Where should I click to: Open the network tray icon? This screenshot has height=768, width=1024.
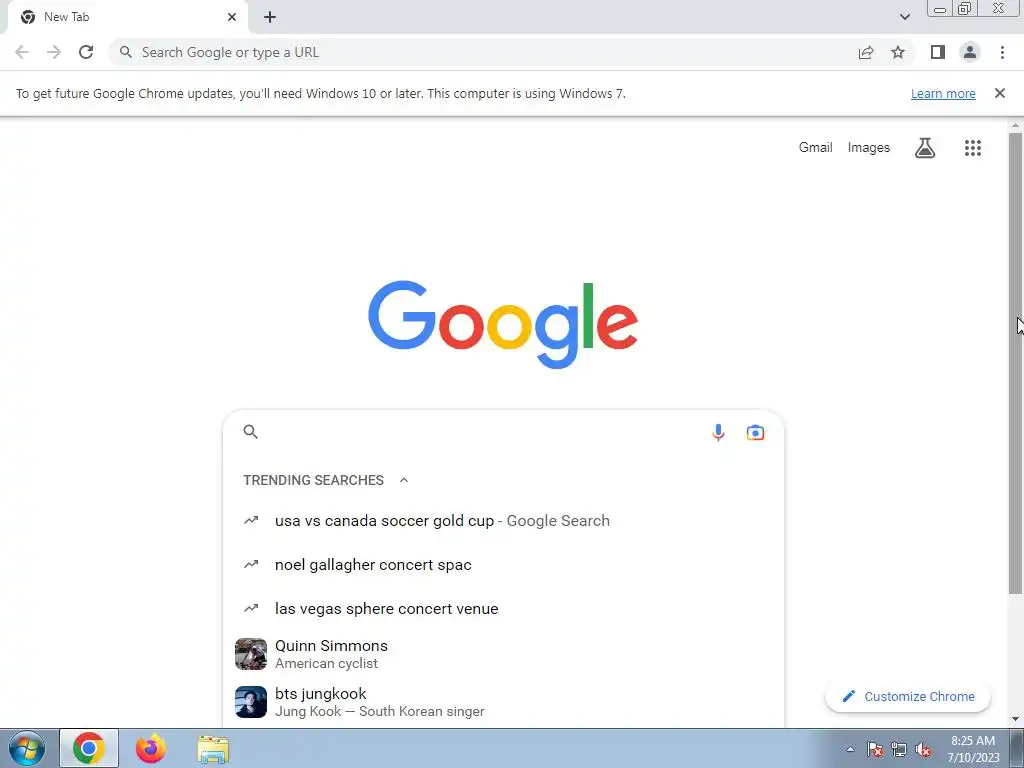[x=899, y=749]
